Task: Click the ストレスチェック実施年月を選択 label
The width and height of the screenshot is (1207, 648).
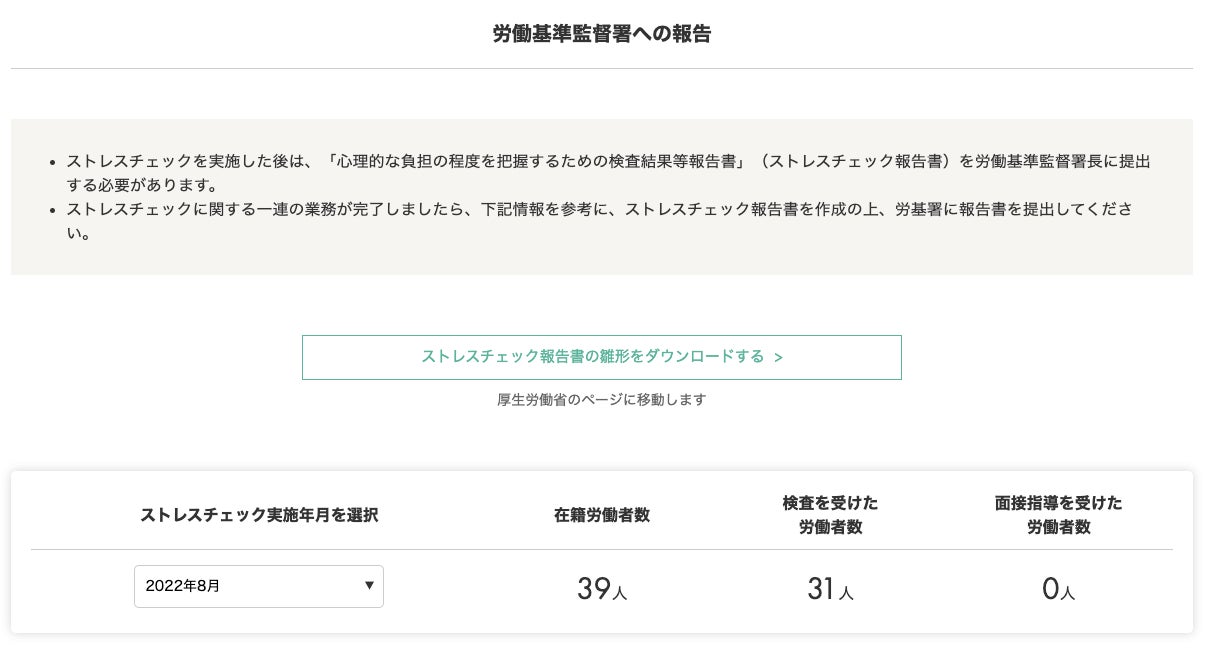Action: (x=259, y=515)
